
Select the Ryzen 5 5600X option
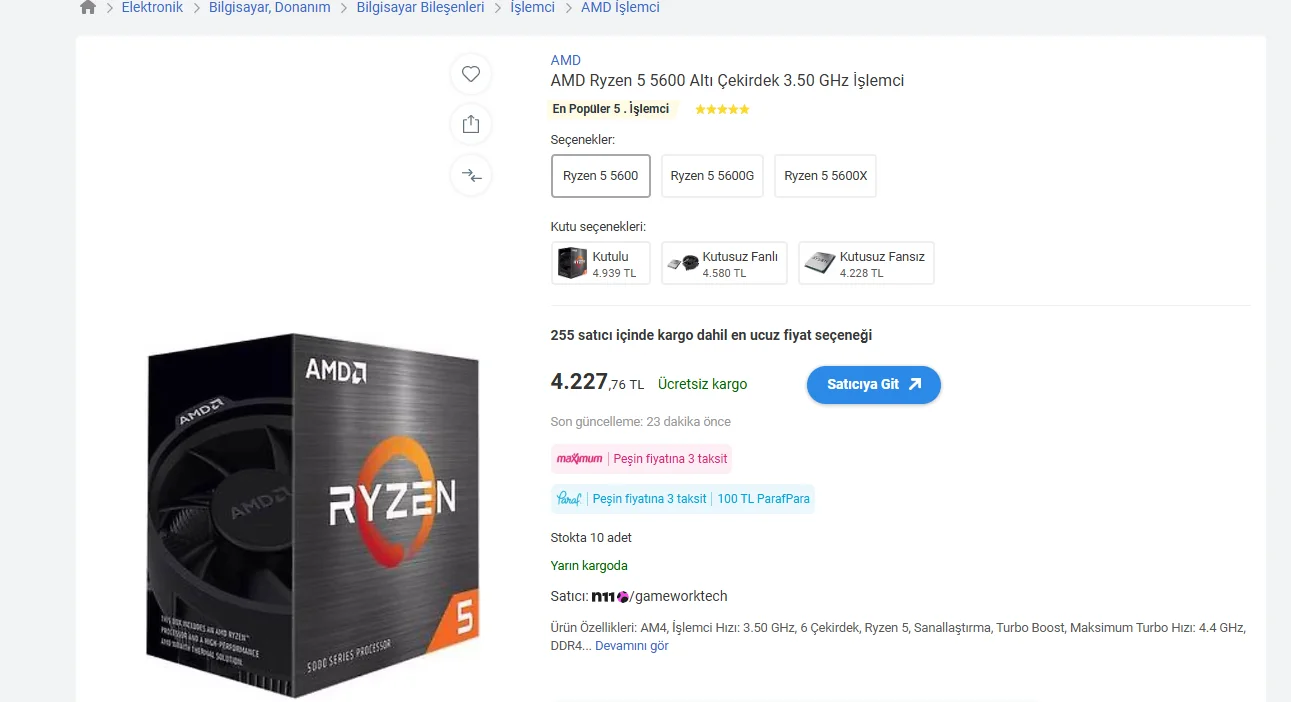[825, 176]
